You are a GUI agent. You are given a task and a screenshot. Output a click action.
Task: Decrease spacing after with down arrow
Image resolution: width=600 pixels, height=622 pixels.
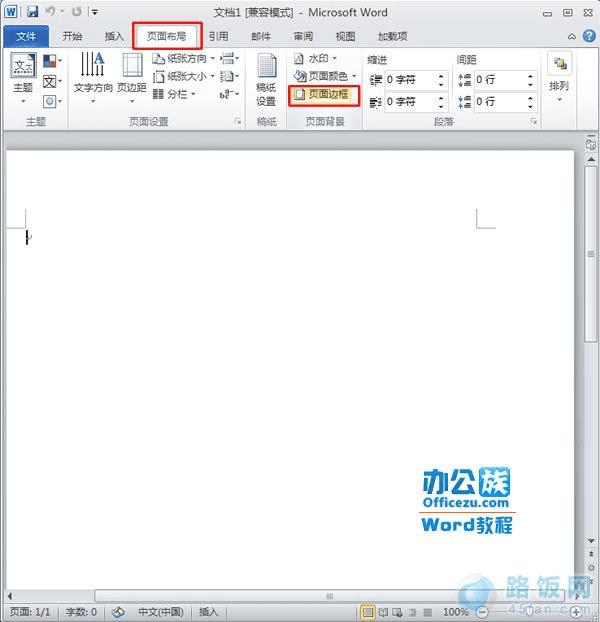coord(531,106)
